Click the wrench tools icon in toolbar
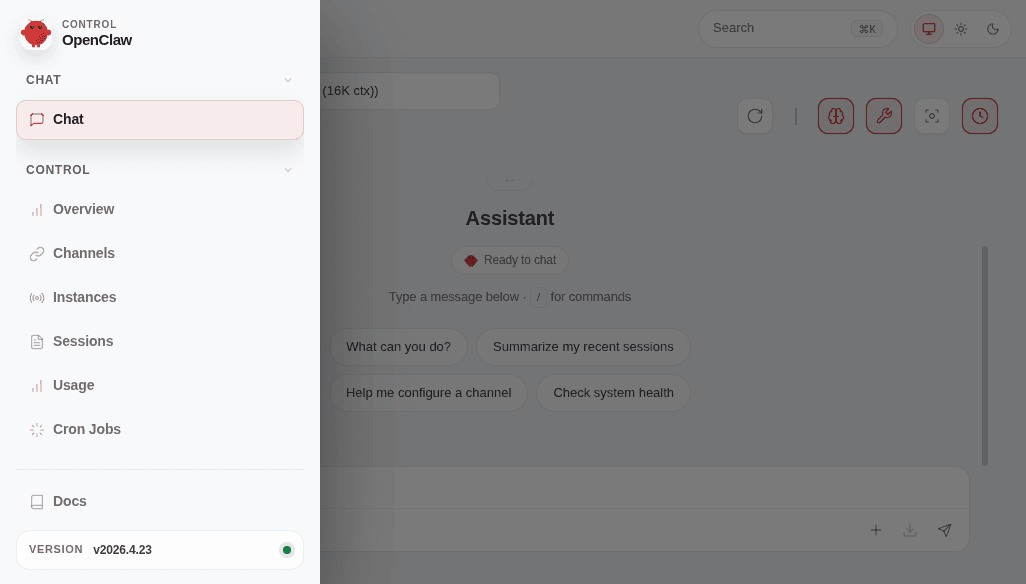Image resolution: width=1026 pixels, height=584 pixels. (x=884, y=116)
